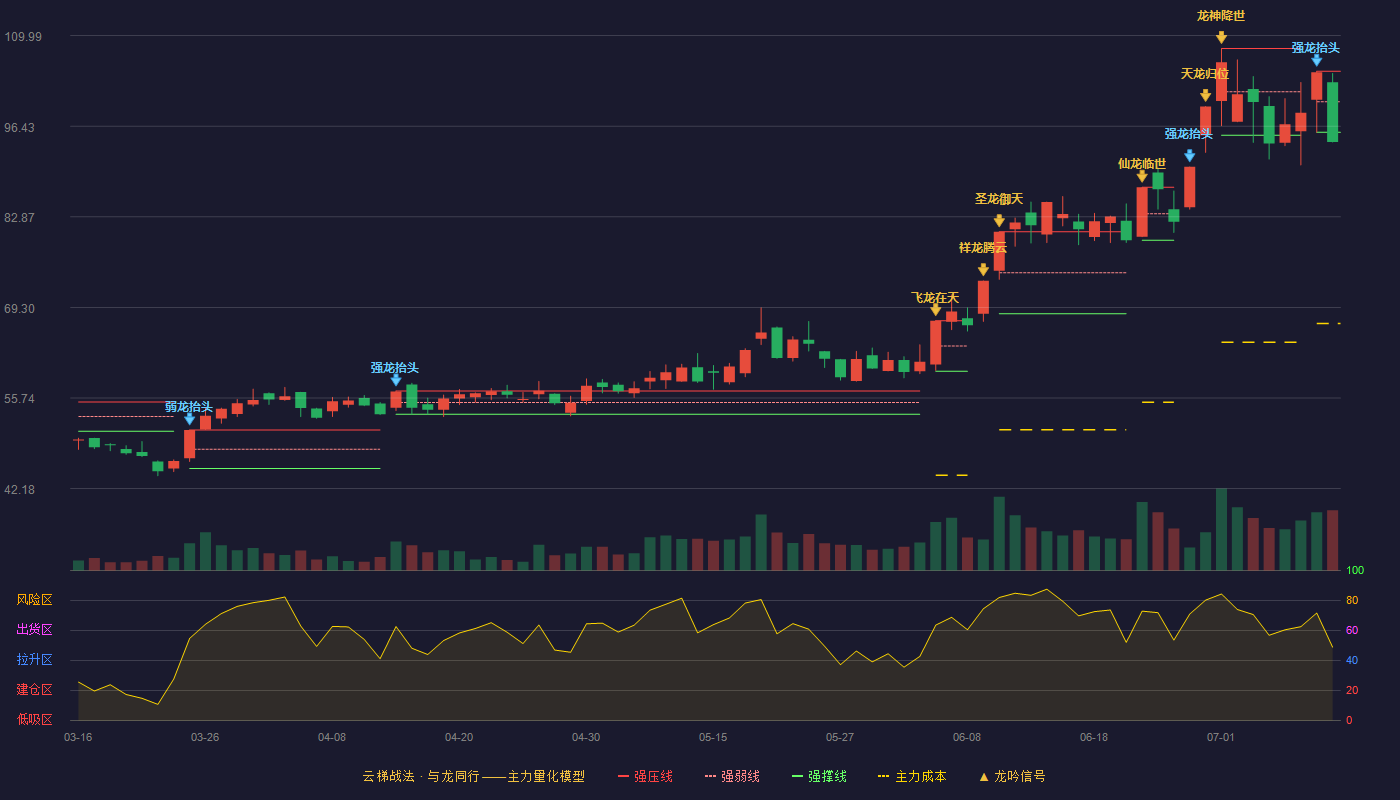Click the tallest volume bar near 07-01
The width and height of the screenshot is (1400, 800).
pyautogui.click(x=1221, y=529)
